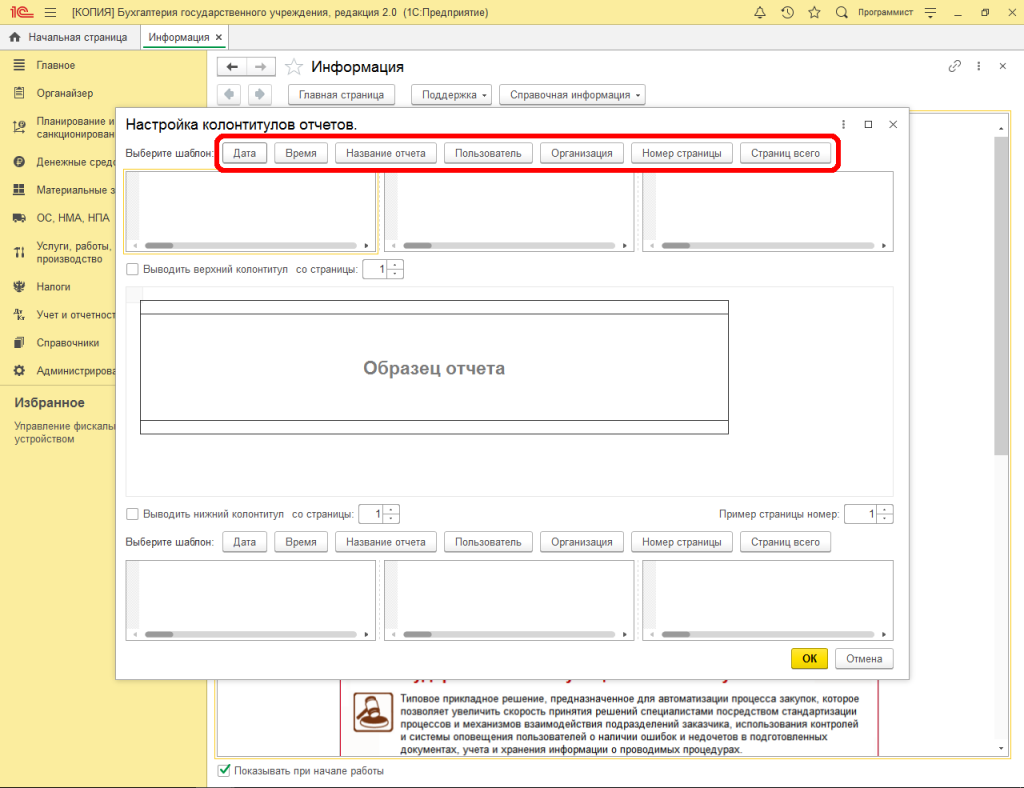This screenshot has height=788, width=1024.
Task: Expand Справочная информация dropdown
Action: click(x=572, y=95)
